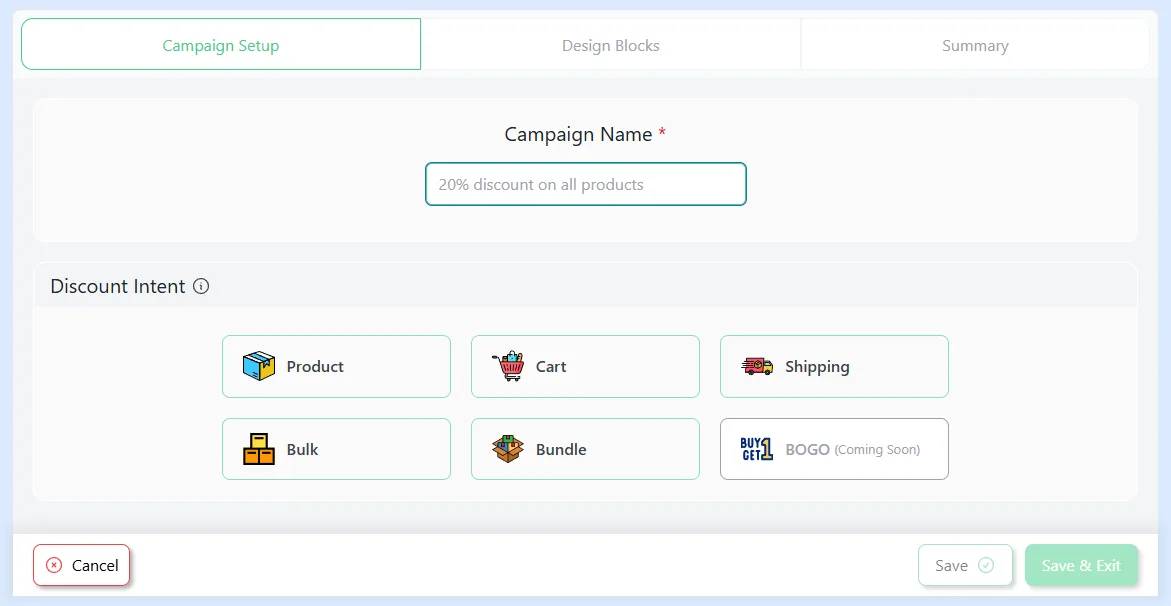Switch to the Design Blocks tab
The height and width of the screenshot is (606, 1171).
point(610,45)
